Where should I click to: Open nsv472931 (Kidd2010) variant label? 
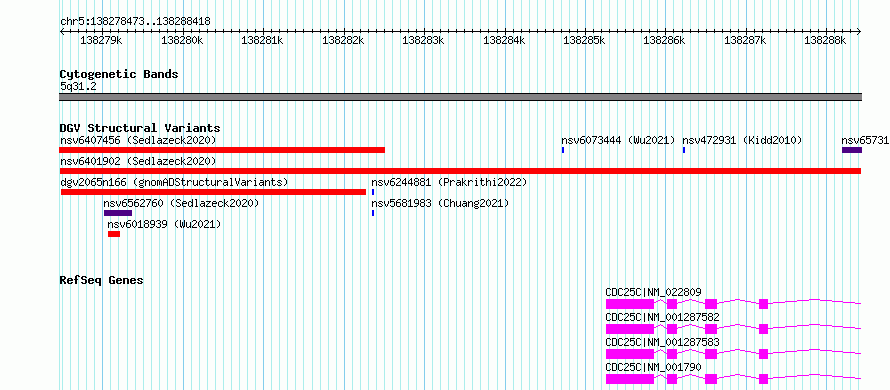pyautogui.click(x=742, y=140)
